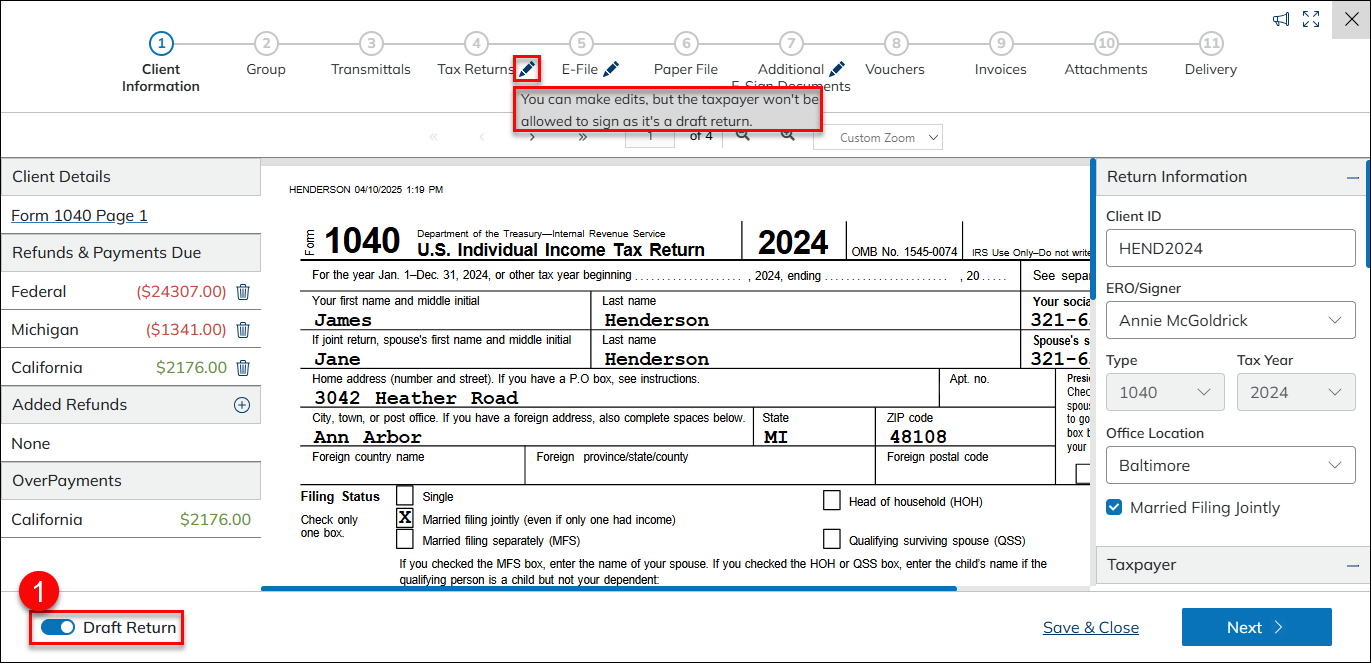Click the pencil icon beside Tax Returns

tap(527, 69)
